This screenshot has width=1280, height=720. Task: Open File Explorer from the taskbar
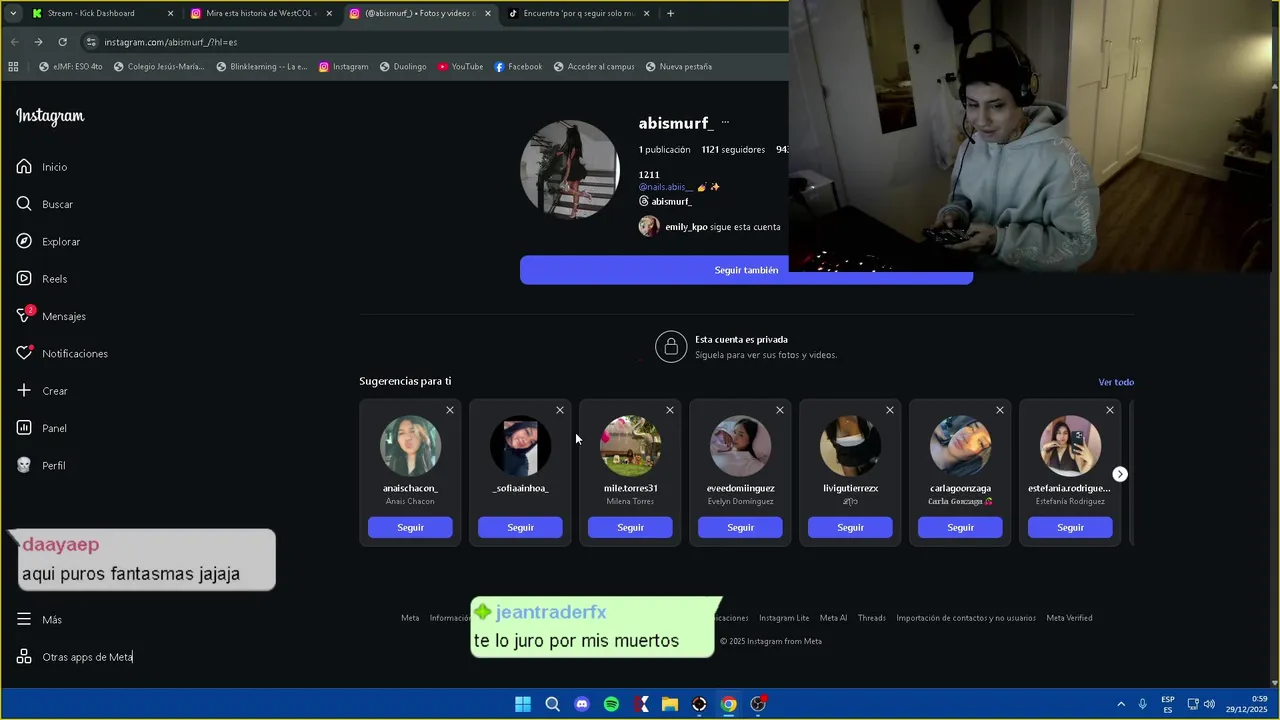tap(670, 704)
